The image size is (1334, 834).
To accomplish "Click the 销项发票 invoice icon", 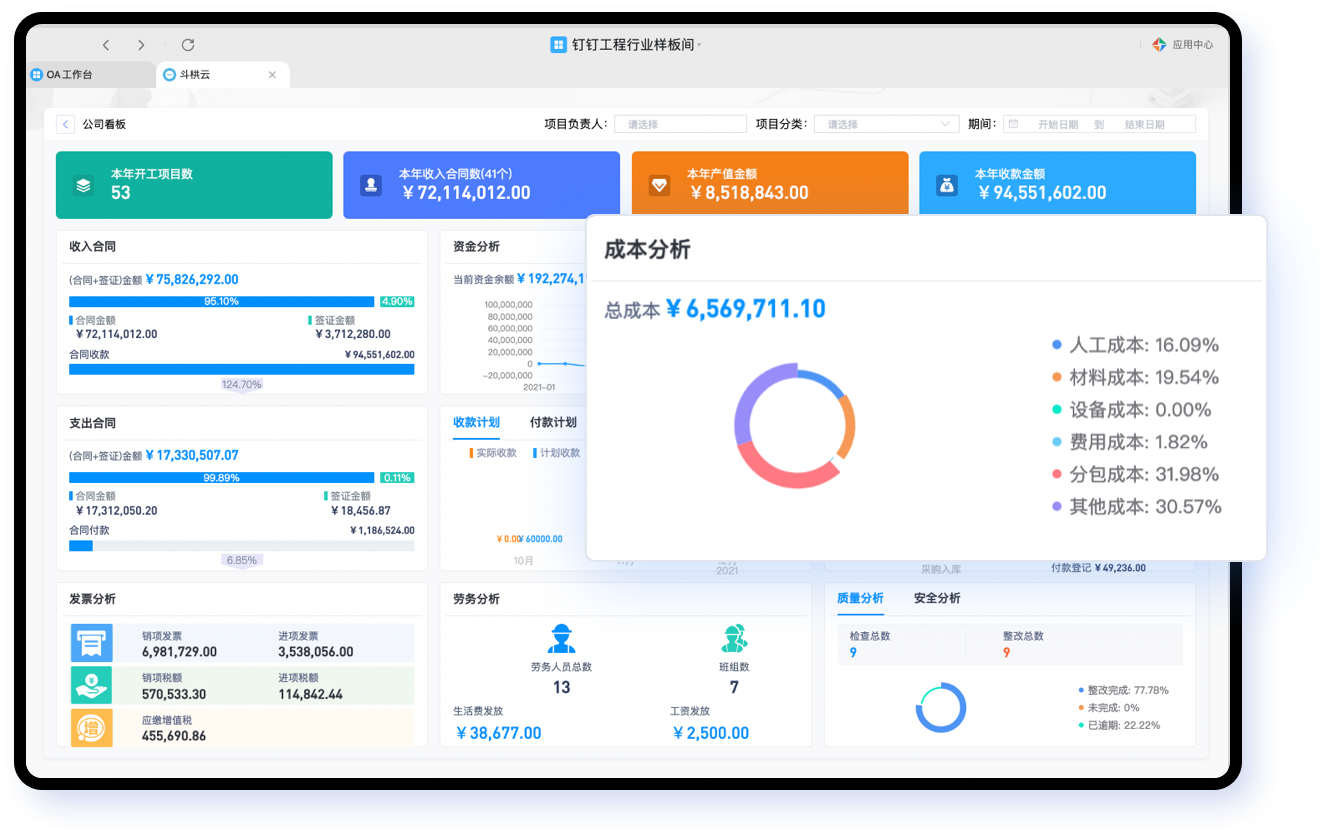I will click(x=92, y=643).
